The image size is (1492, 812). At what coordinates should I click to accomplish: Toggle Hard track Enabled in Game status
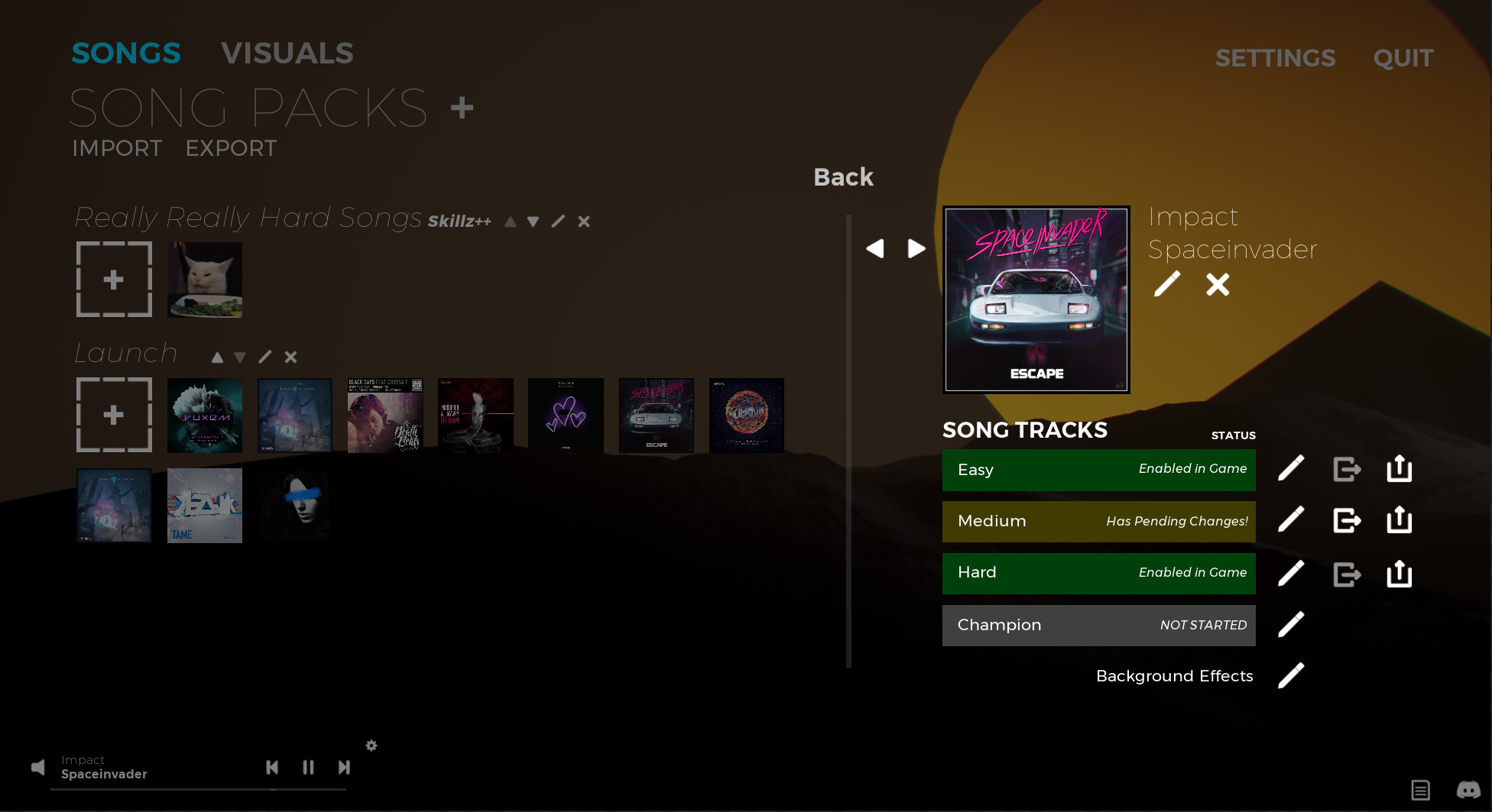tap(1098, 573)
